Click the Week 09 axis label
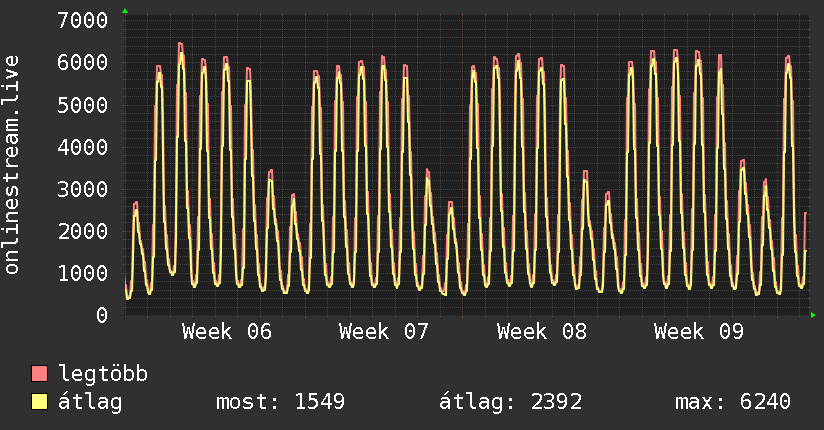This screenshot has width=824, height=430. coord(699,332)
